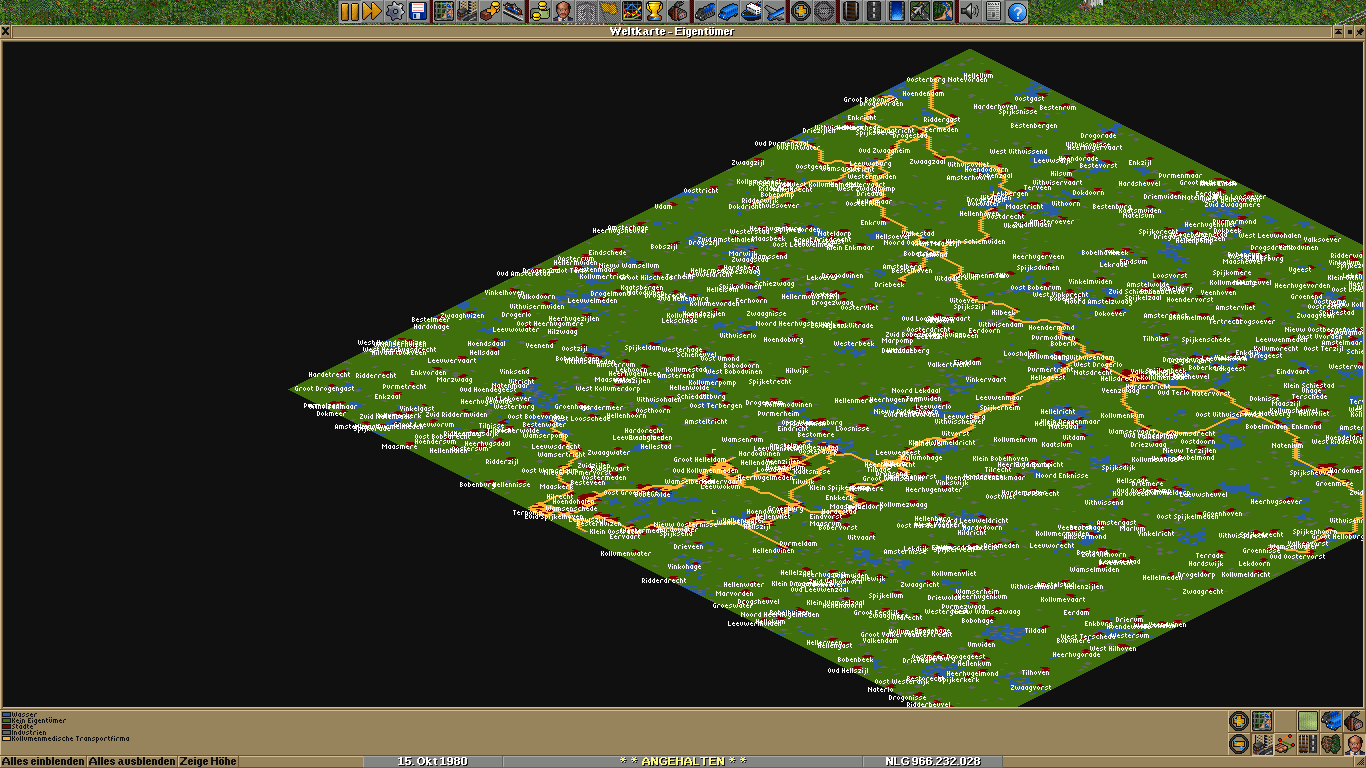Image resolution: width=1366 pixels, height=768 pixels.
Task: Click the fast forward button
Action: (x=371, y=12)
